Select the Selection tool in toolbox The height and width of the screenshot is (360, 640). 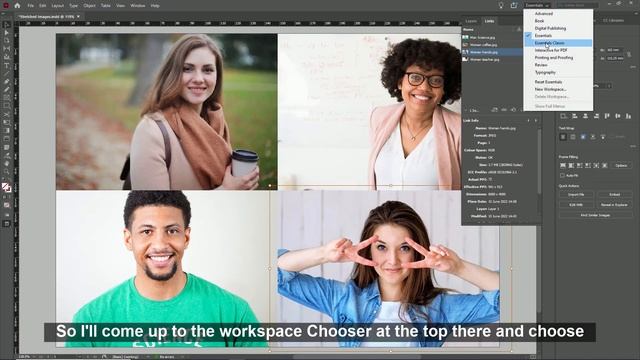(x=7, y=24)
